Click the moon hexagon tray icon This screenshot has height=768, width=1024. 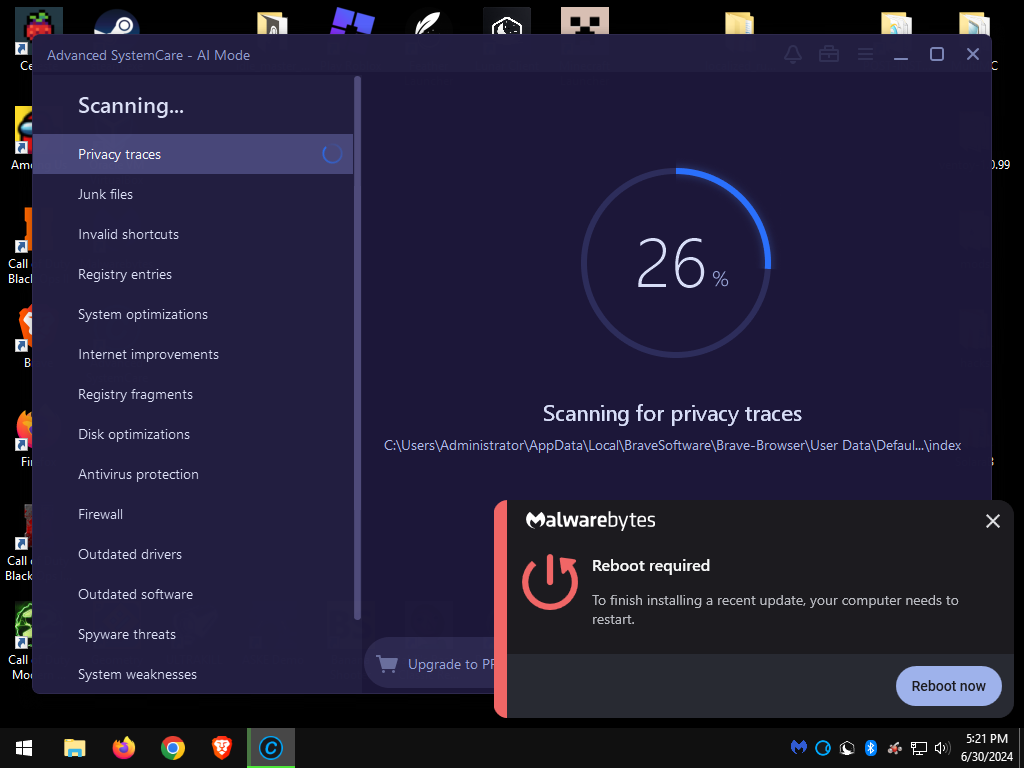847,748
